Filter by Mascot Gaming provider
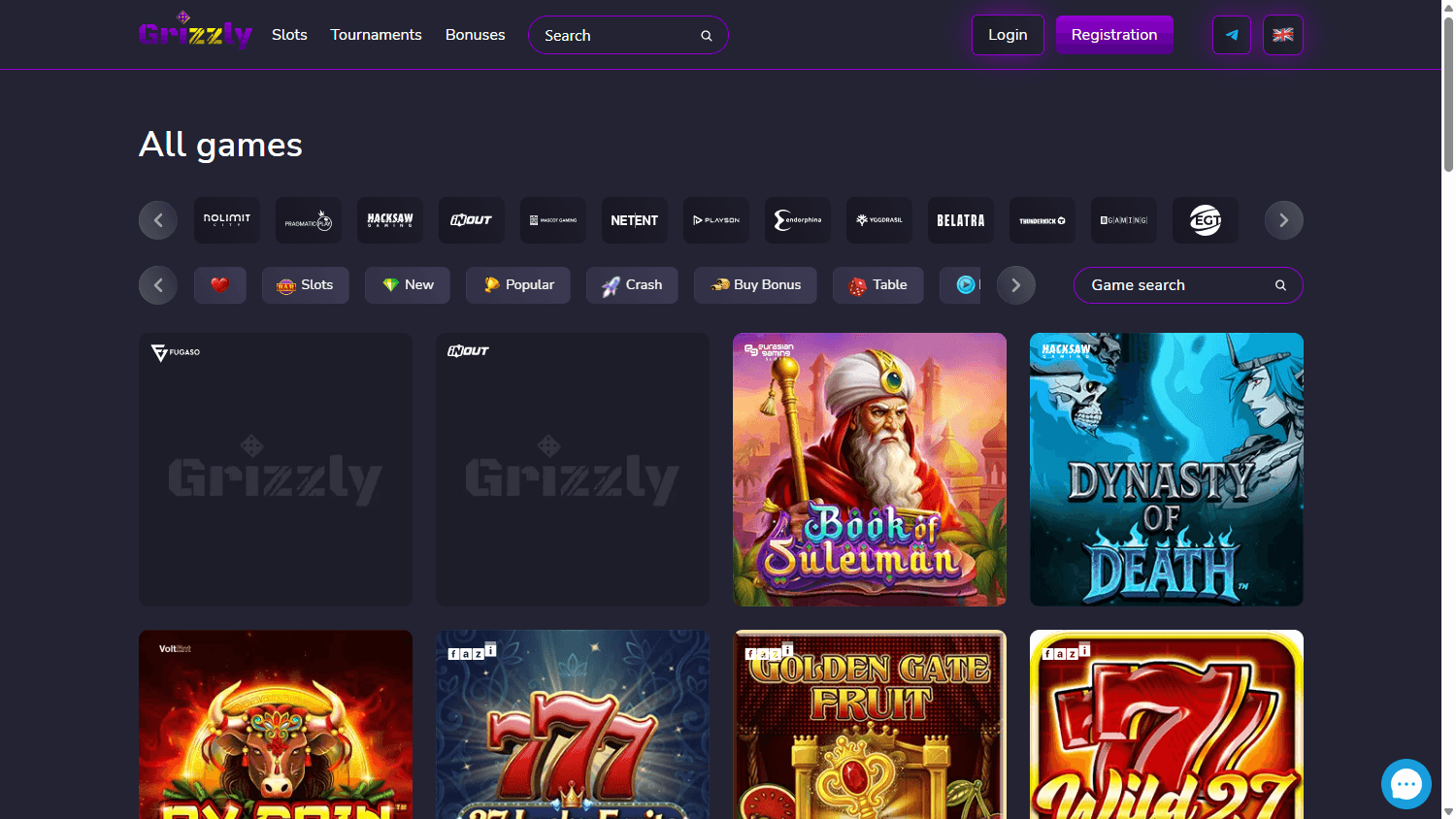The width and height of the screenshot is (1456, 819). click(x=553, y=220)
